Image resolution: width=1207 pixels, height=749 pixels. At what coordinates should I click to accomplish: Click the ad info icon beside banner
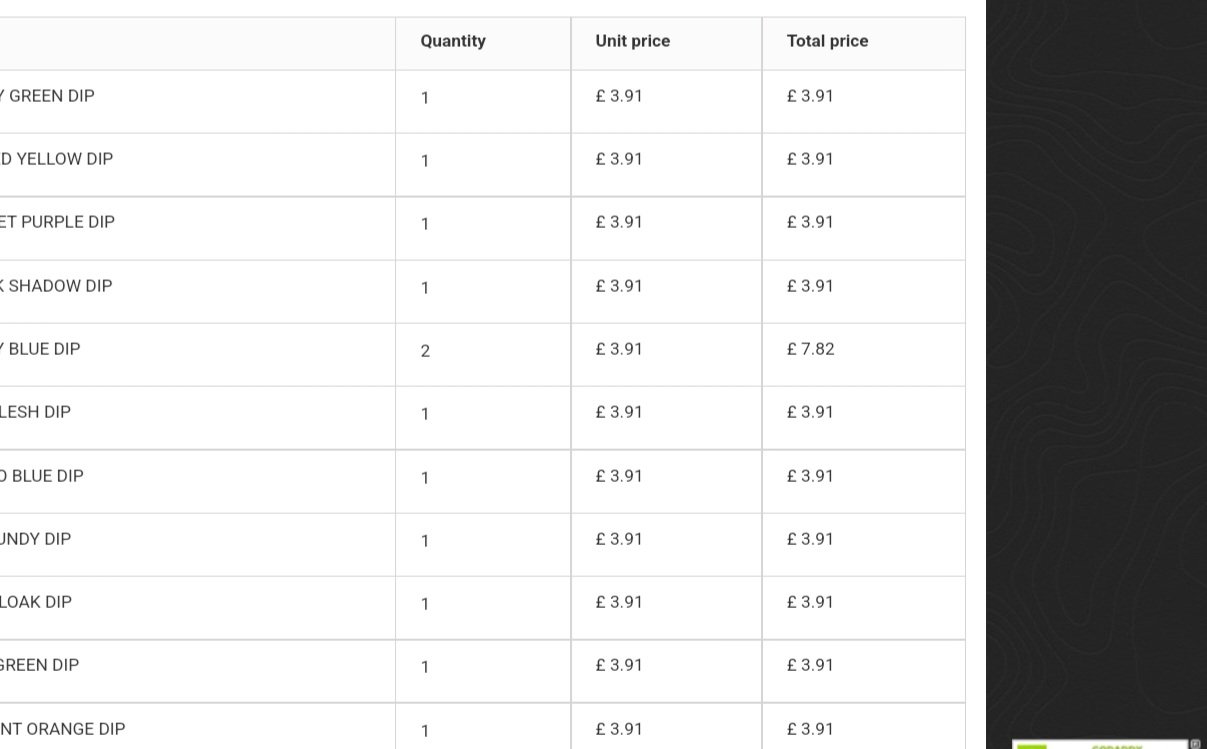tap(1195, 744)
